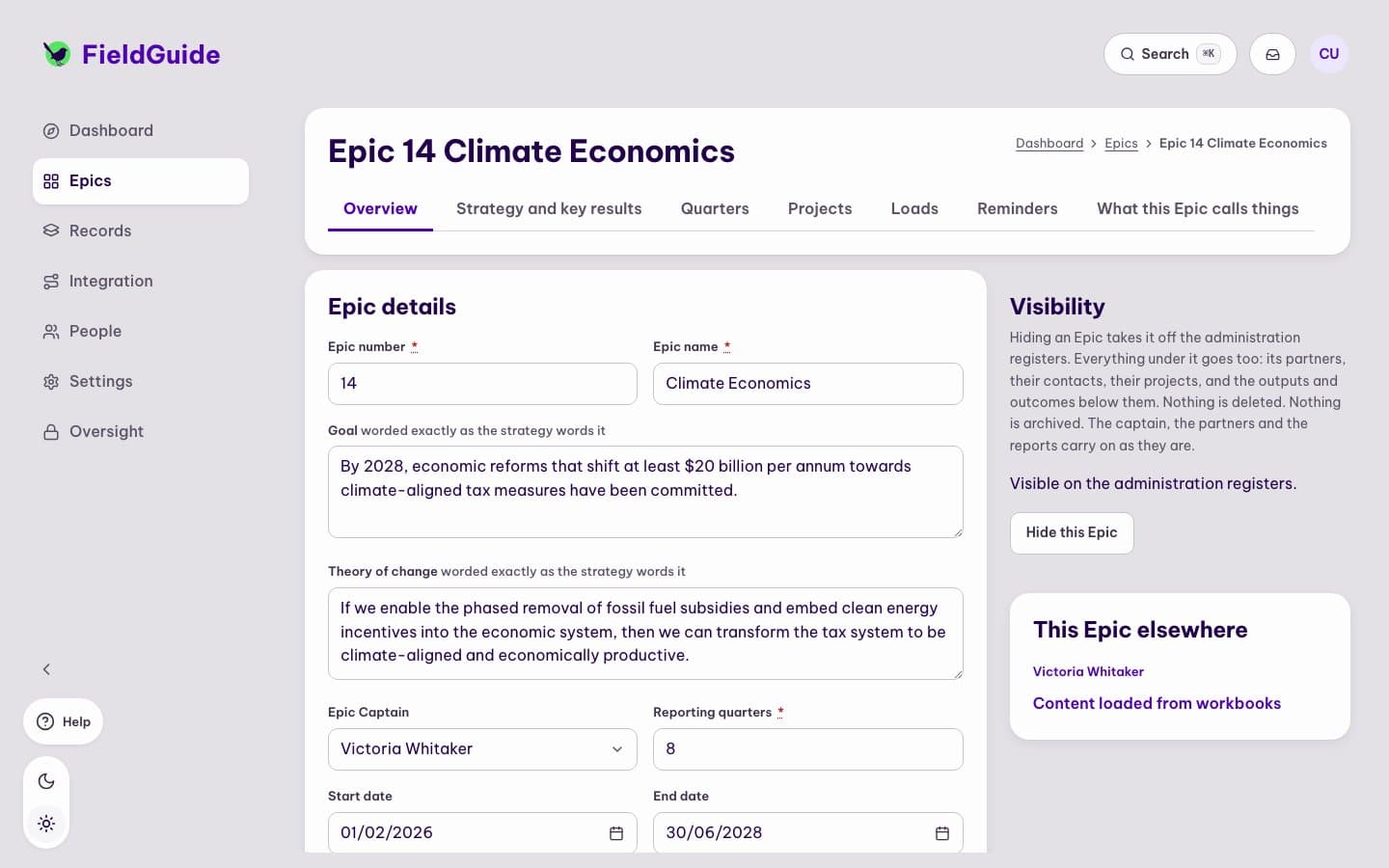The width and height of the screenshot is (1389, 868).
Task: Click the Integration icon in sidebar
Action: click(x=51, y=282)
